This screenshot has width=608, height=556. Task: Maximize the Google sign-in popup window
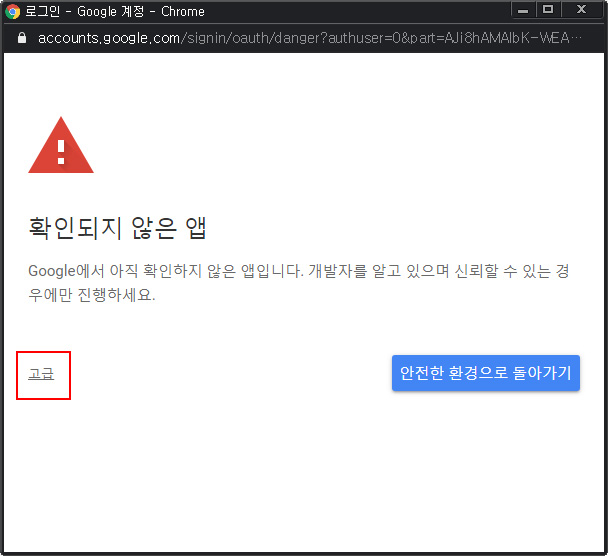tap(547, 10)
